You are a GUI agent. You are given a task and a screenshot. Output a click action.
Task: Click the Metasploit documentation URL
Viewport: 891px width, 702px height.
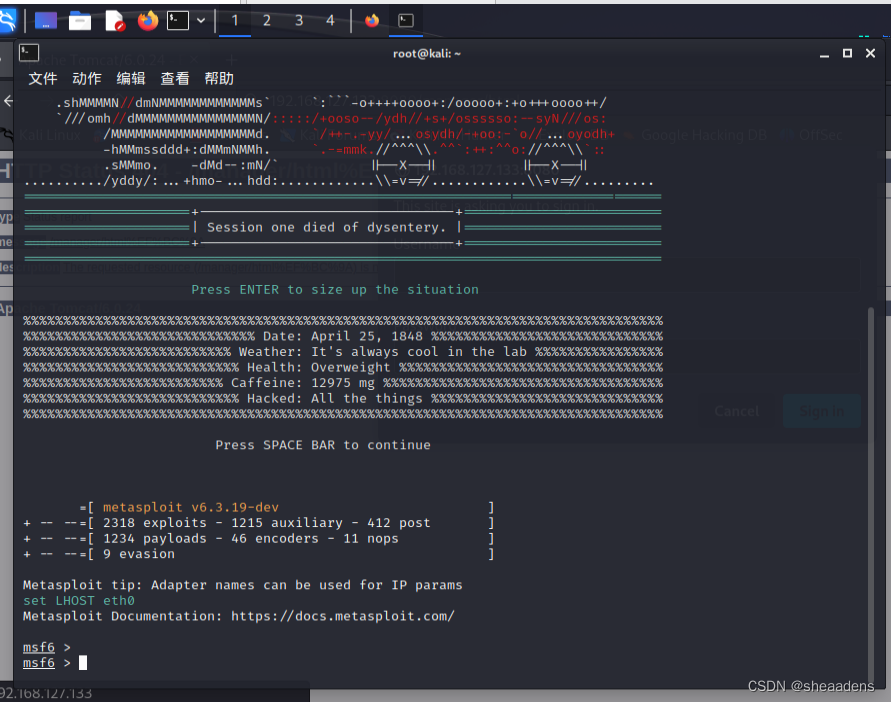(346, 616)
